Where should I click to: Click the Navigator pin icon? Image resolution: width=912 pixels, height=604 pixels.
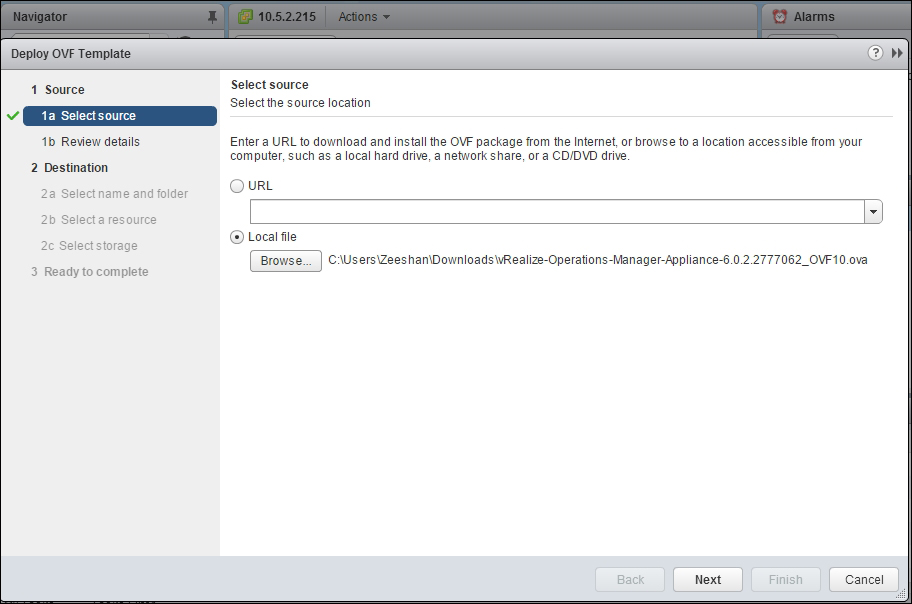(x=211, y=17)
